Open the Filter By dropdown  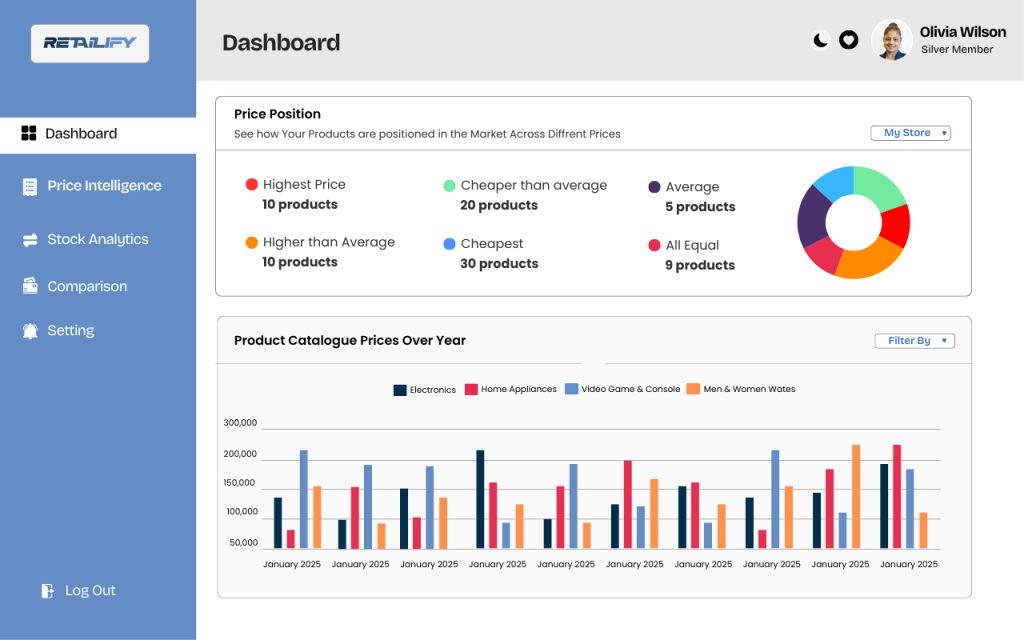click(914, 340)
